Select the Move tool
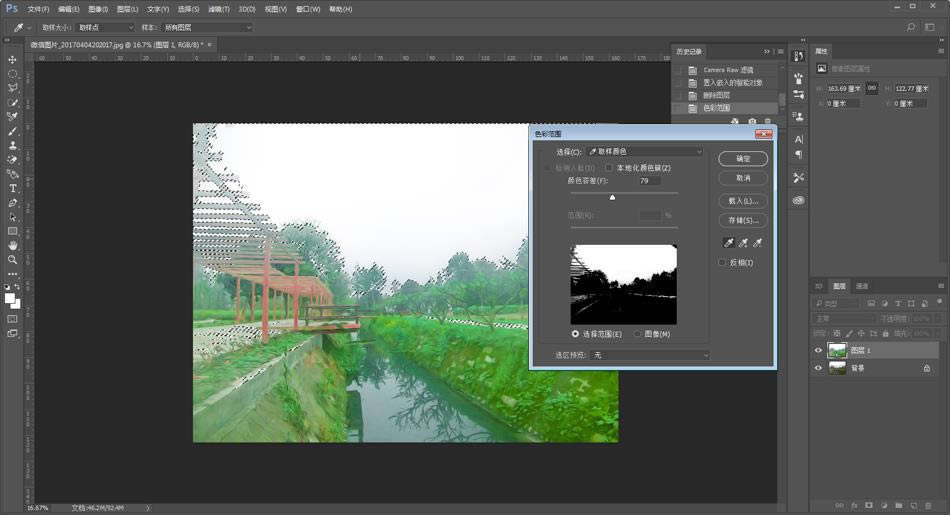 13,59
